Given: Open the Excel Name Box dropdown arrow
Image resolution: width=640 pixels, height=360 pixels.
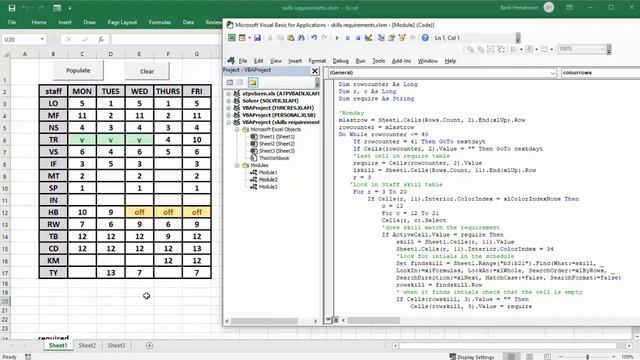Looking at the screenshot, I should [x=42, y=39].
